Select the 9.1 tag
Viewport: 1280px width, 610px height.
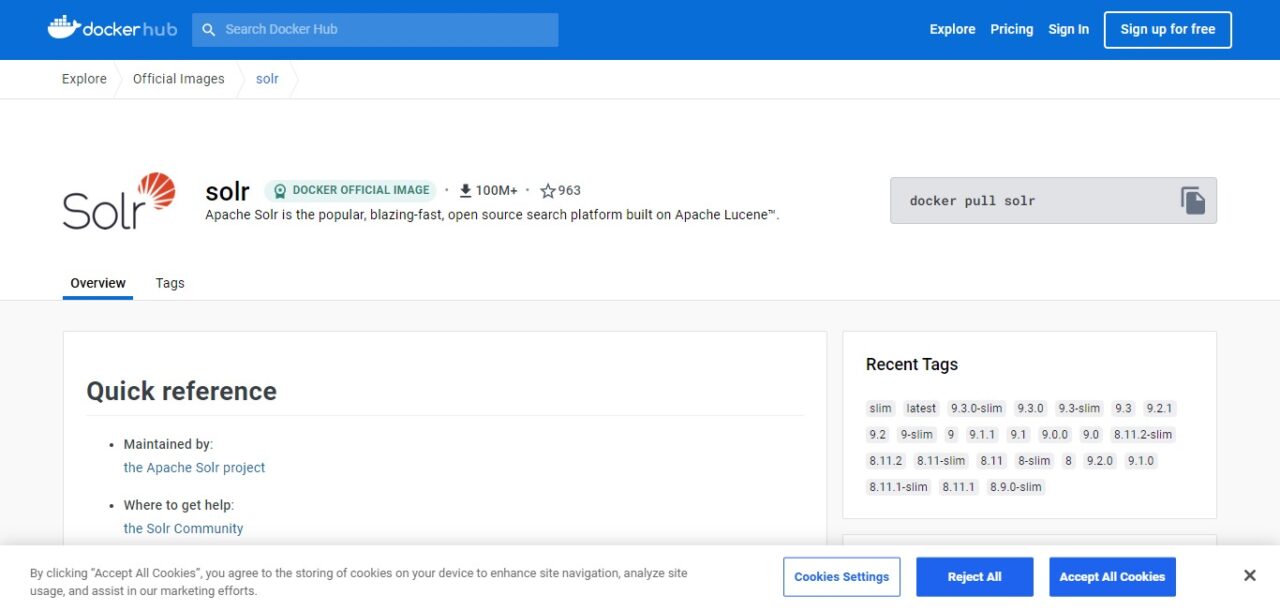coord(1018,434)
